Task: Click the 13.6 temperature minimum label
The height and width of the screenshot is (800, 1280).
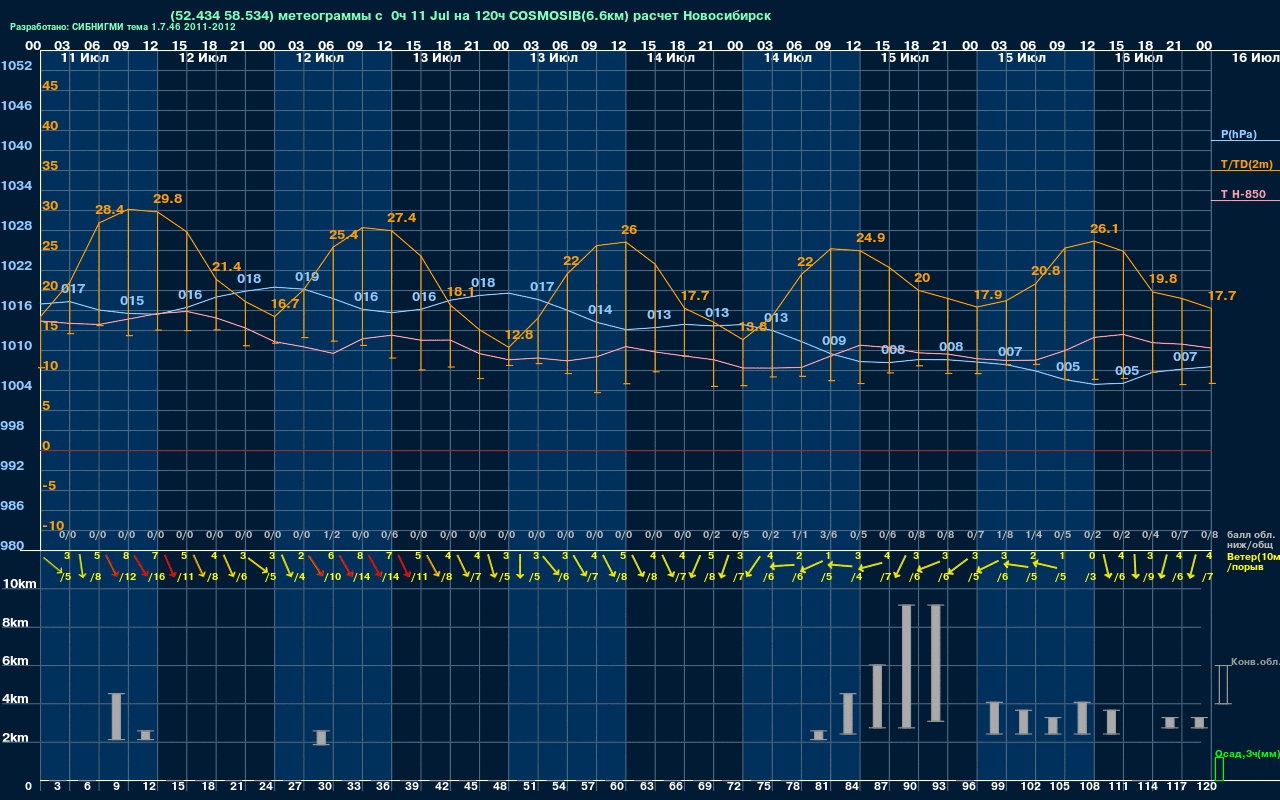Action: [753, 327]
